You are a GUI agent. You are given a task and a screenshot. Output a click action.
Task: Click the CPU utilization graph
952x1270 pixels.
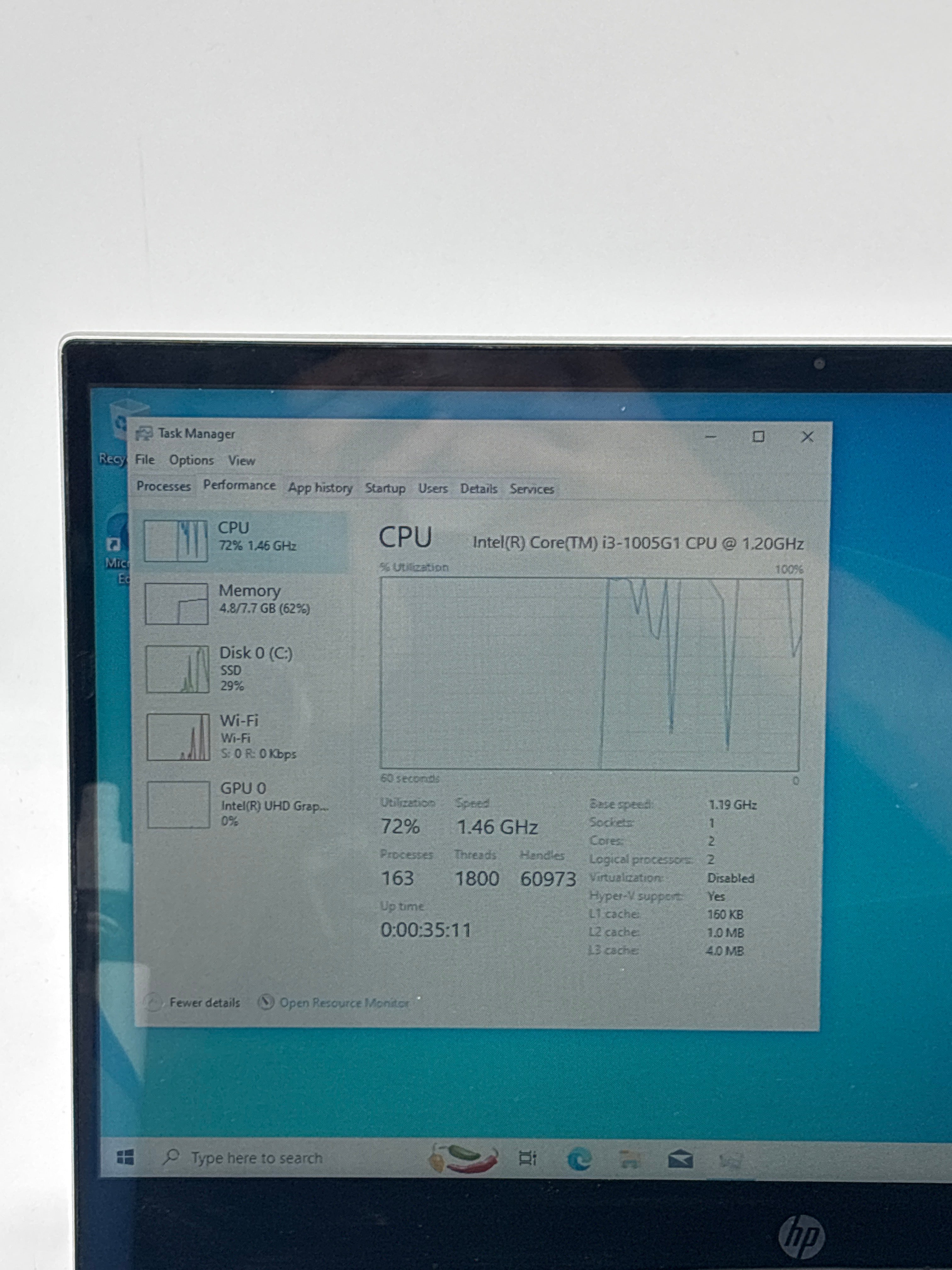click(x=590, y=673)
